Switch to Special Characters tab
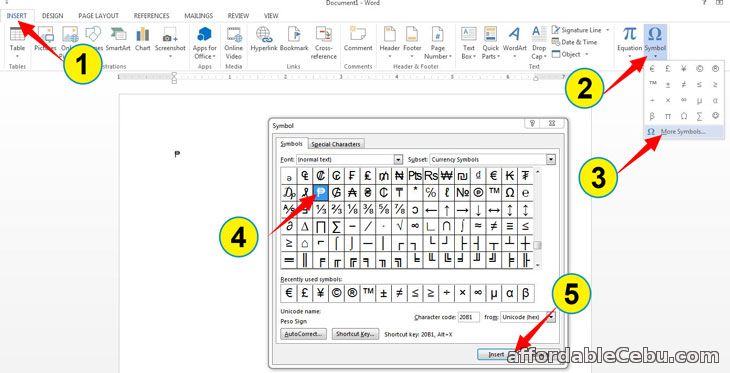730x373 pixels. (336, 144)
